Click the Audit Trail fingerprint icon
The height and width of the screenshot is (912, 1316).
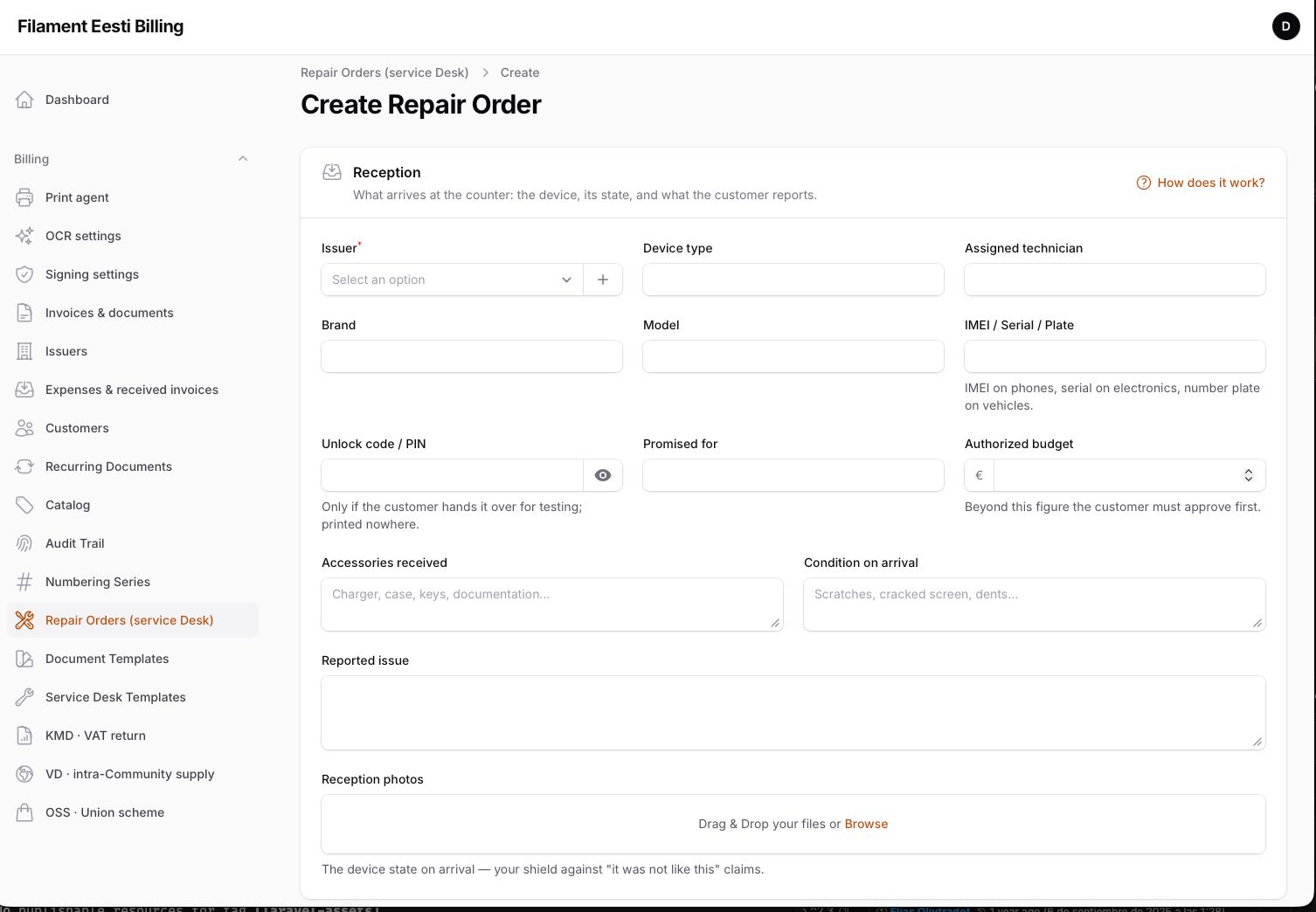tap(24, 543)
